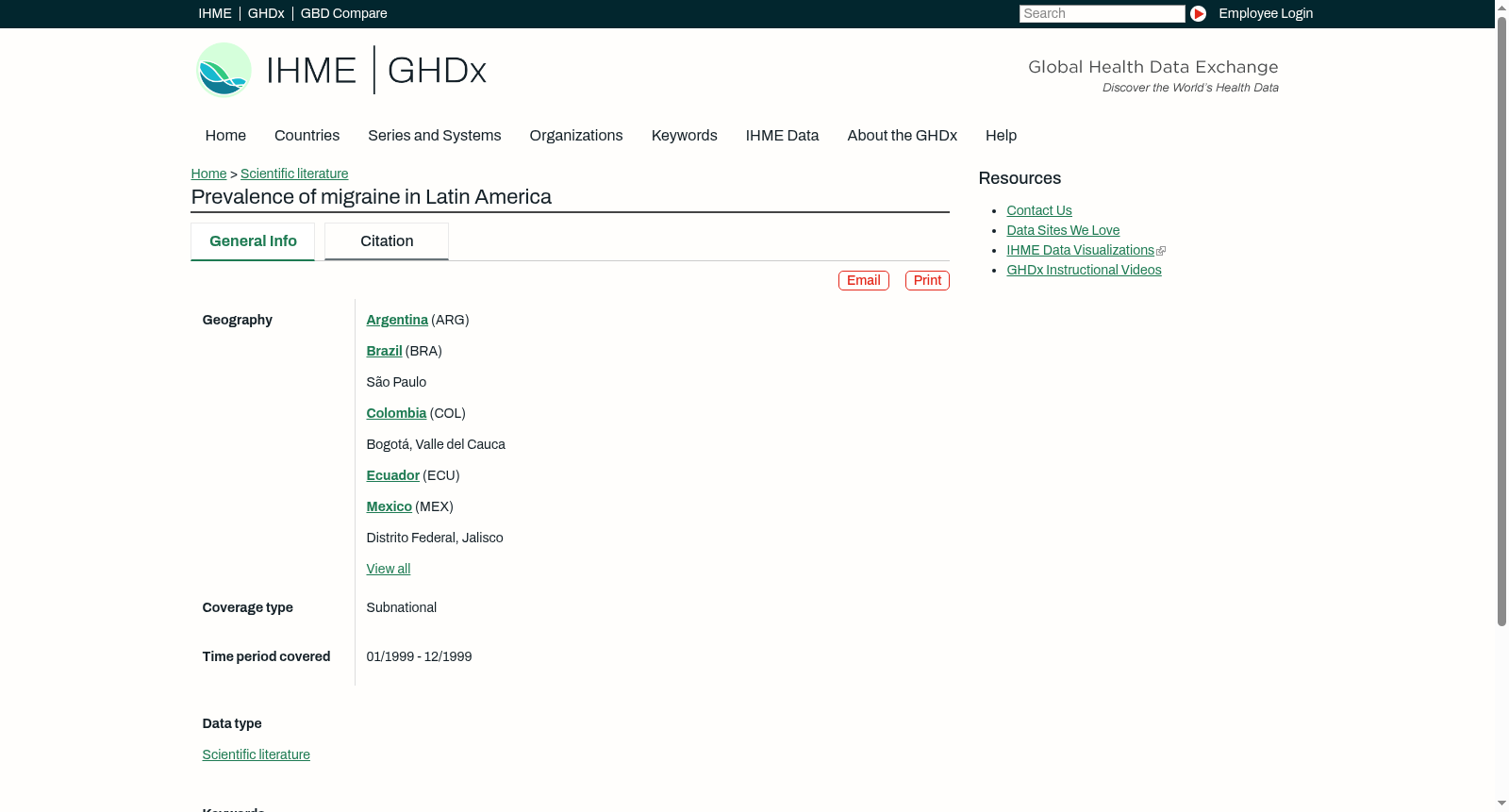
Task: Open the IHME Data menu
Action: tap(782, 136)
